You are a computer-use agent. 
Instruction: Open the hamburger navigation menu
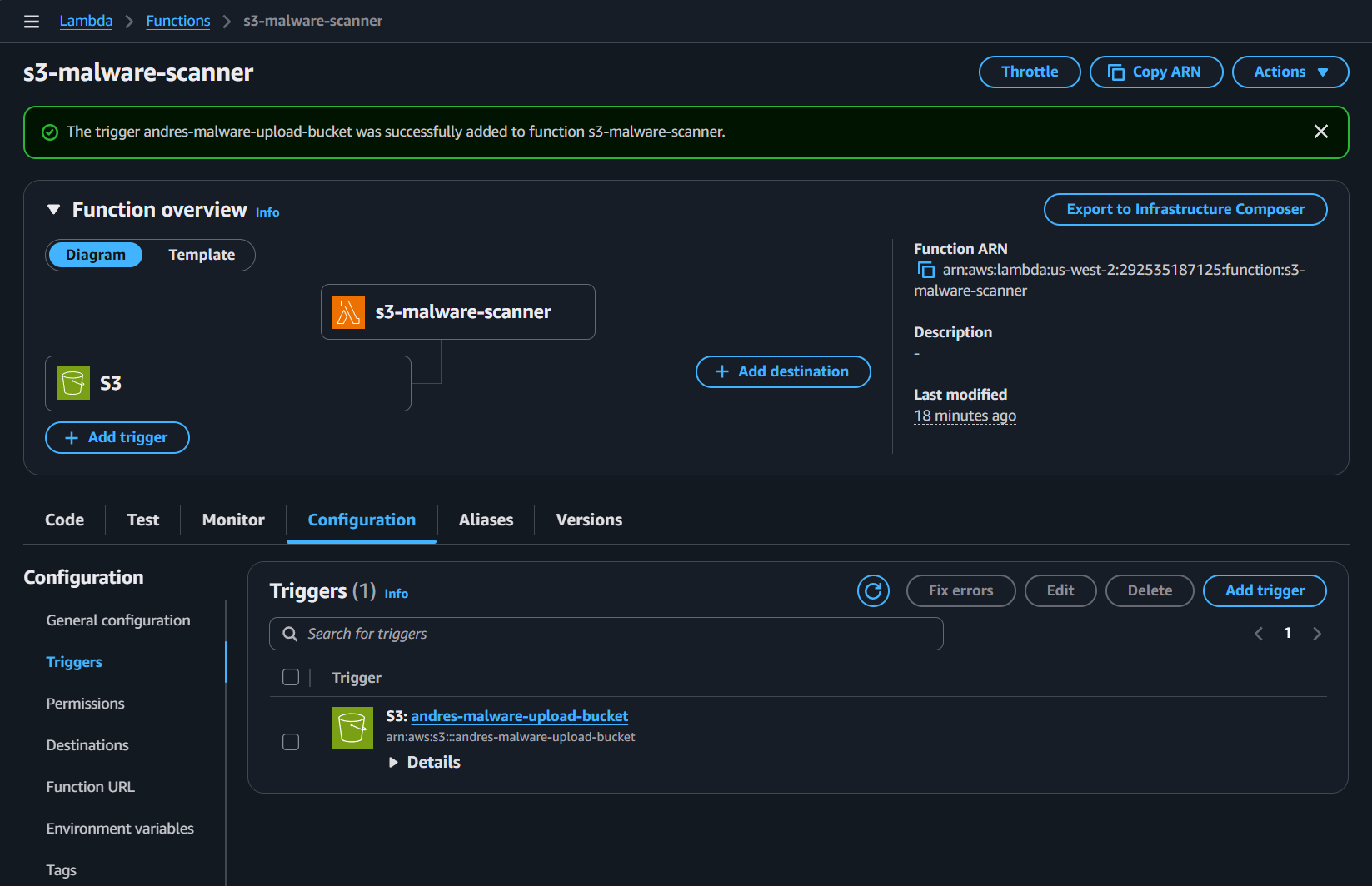(x=32, y=22)
